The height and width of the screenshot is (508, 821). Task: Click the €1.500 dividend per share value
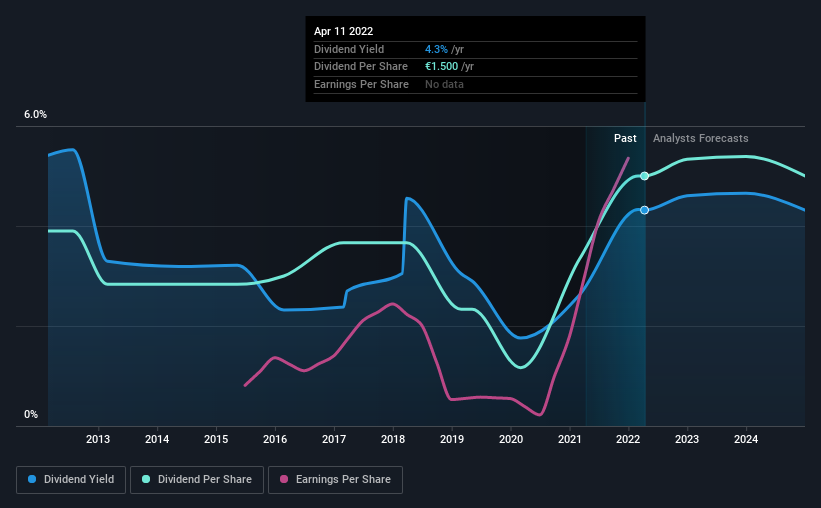click(x=441, y=67)
